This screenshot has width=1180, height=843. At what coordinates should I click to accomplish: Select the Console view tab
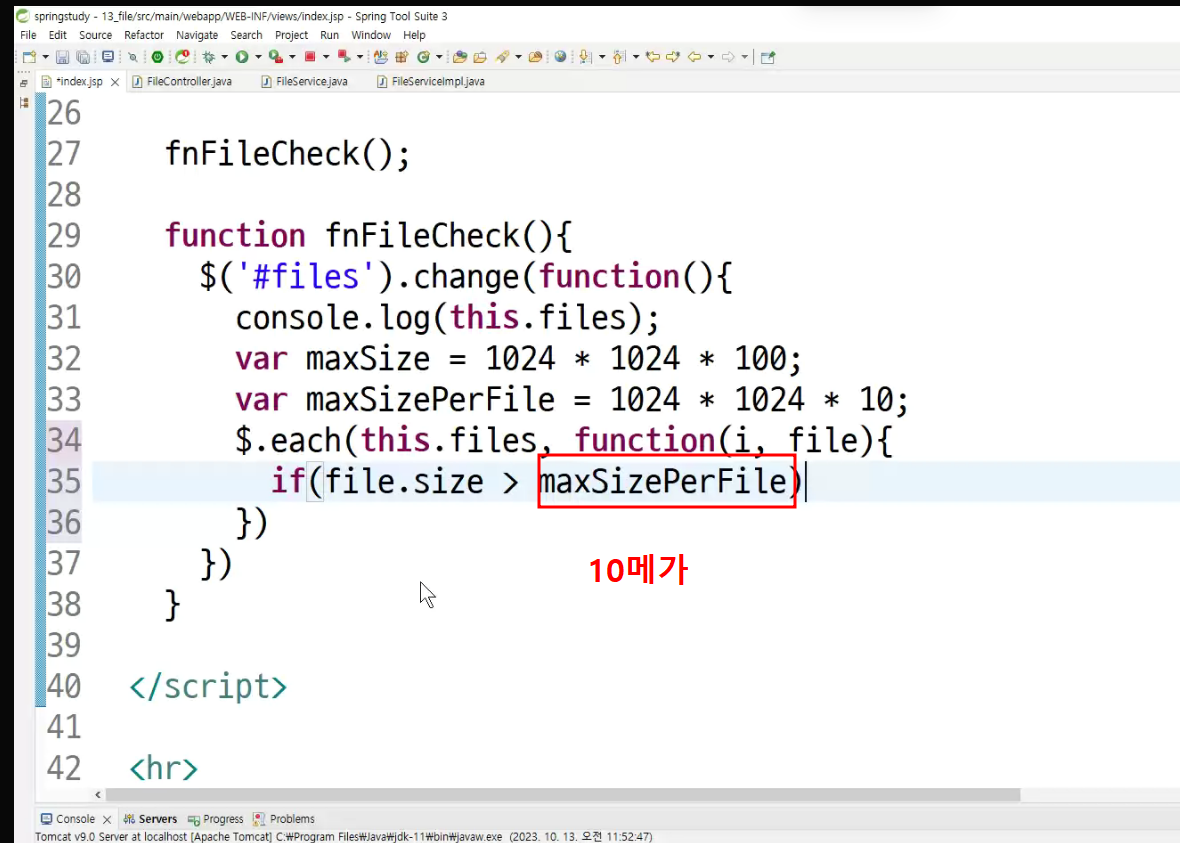(68, 819)
